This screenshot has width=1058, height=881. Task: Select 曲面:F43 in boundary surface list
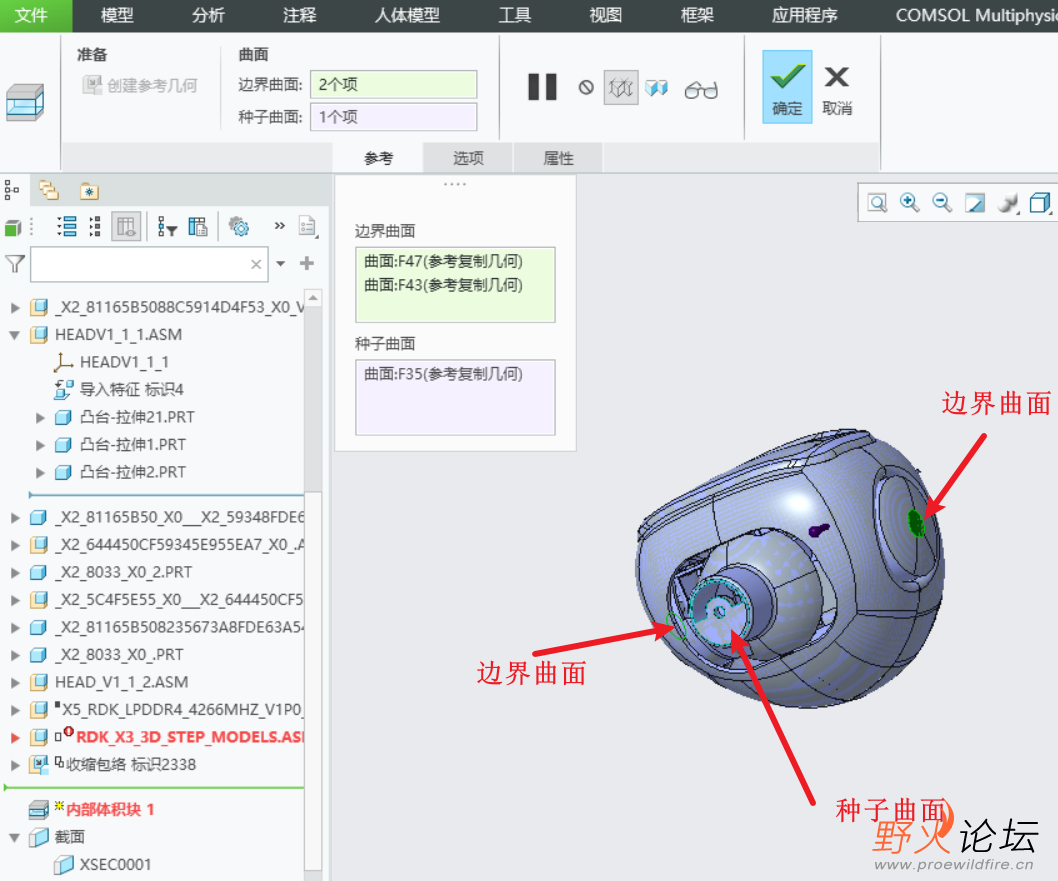tap(443, 285)
